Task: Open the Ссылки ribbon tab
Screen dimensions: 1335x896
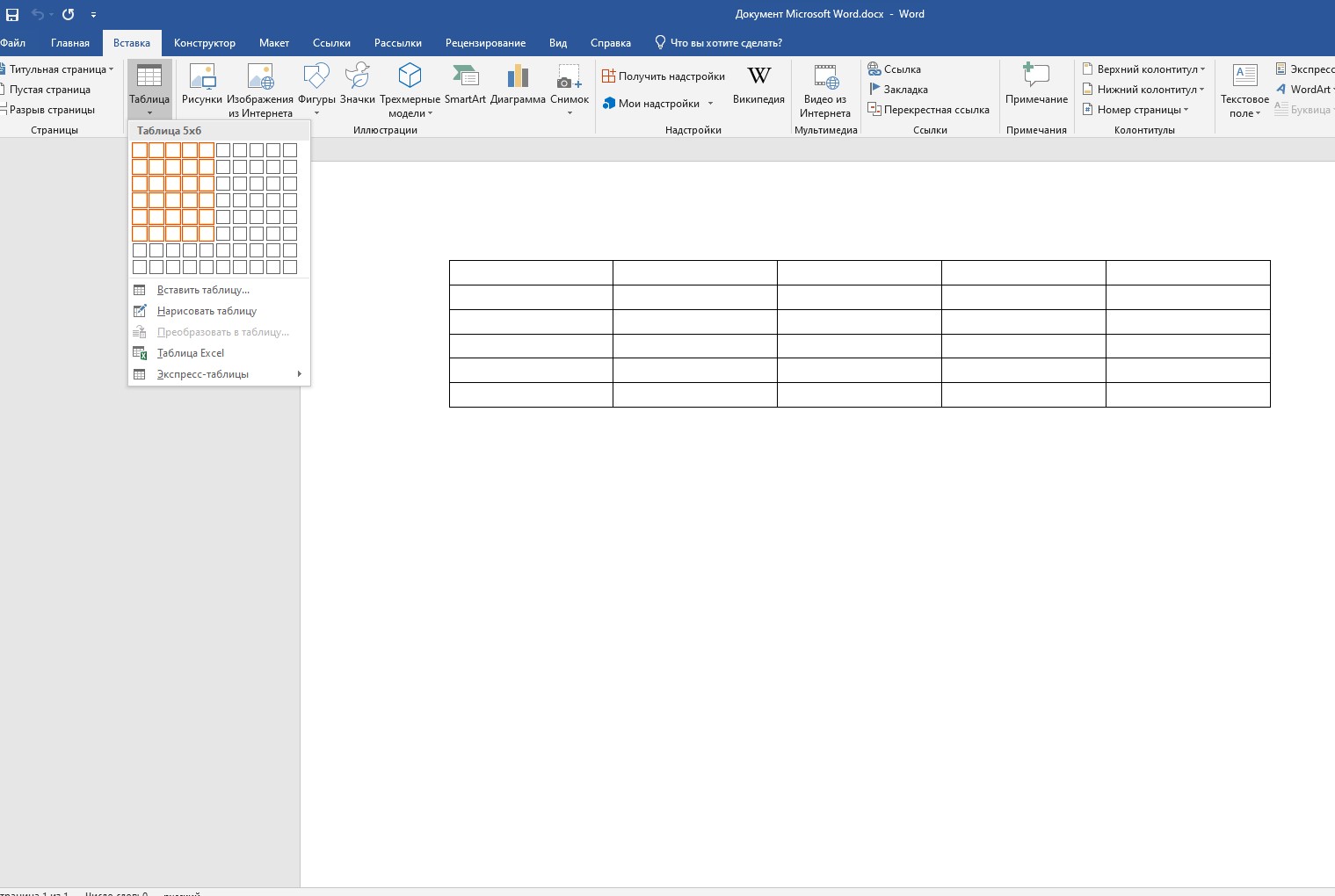Action: pos(331,43)
